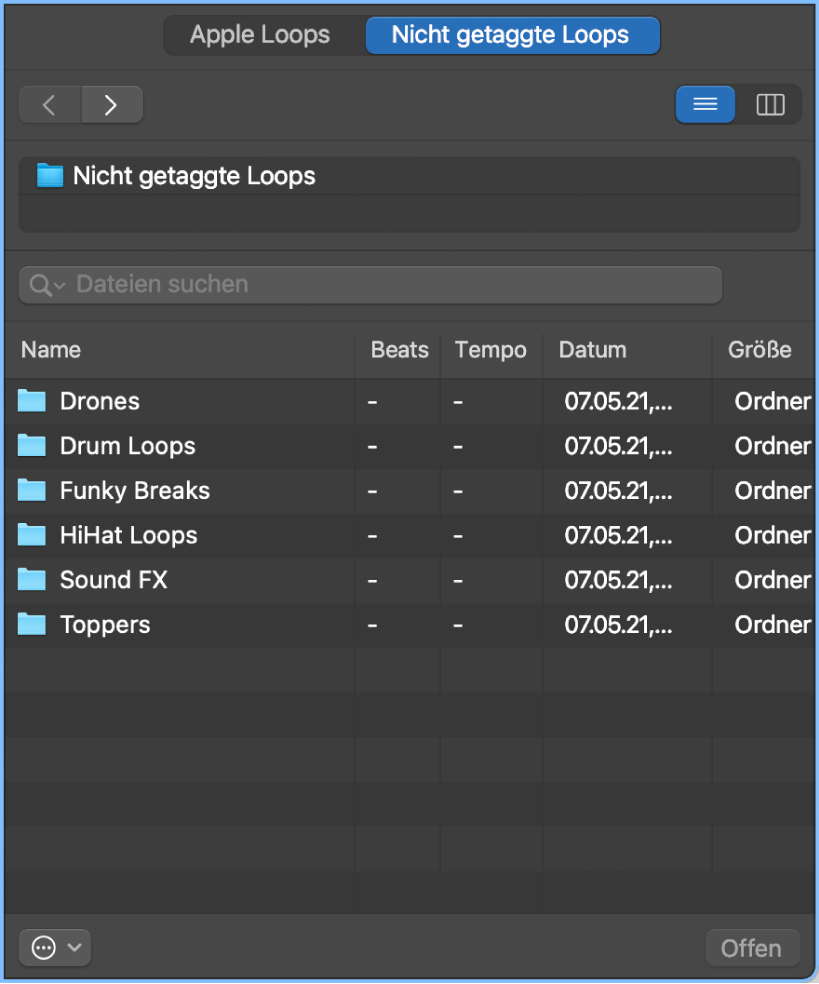
Task: Switch to the Apple Loops tab
Action: point(259,35)
